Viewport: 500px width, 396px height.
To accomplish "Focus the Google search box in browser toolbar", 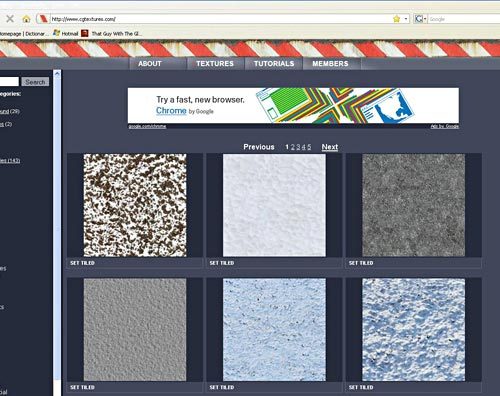I will (463, 19).
